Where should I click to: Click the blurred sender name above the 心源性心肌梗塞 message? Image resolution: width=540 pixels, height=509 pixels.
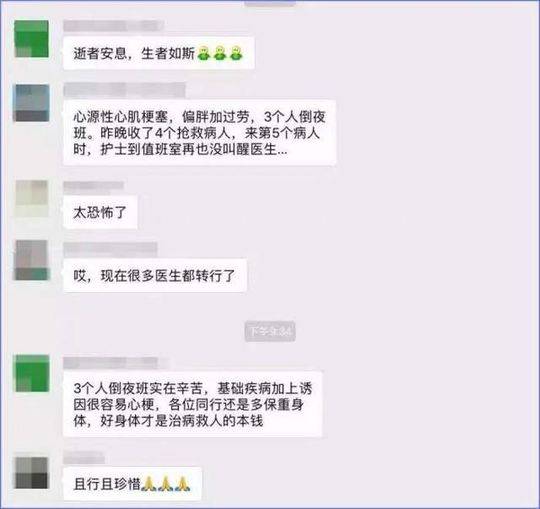(125, 90)
